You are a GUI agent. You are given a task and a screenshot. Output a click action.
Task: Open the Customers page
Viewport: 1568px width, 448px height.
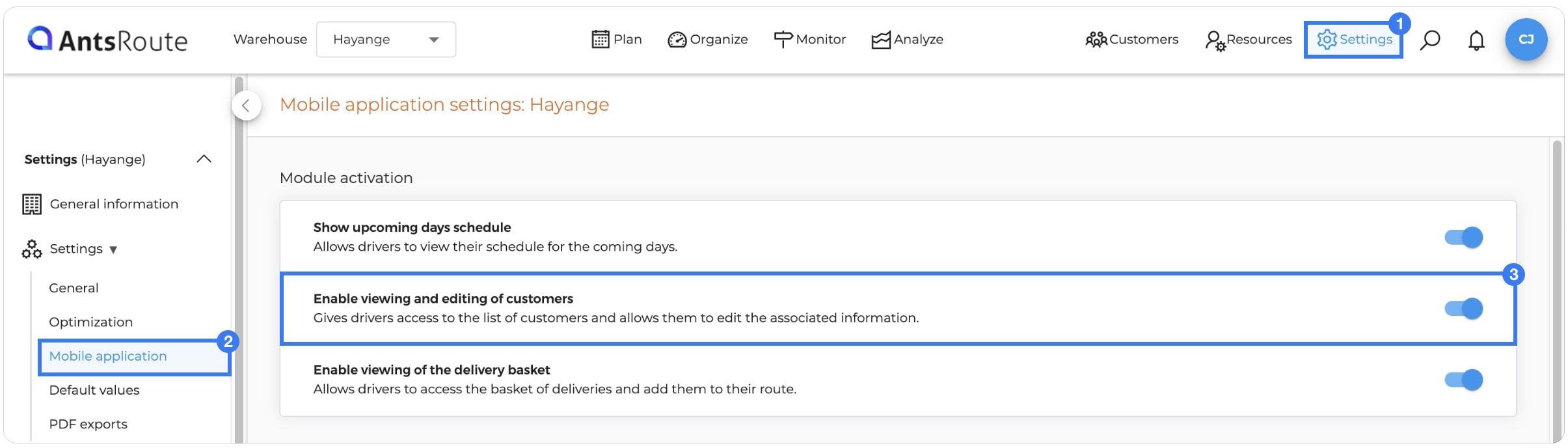point(1132,40)
